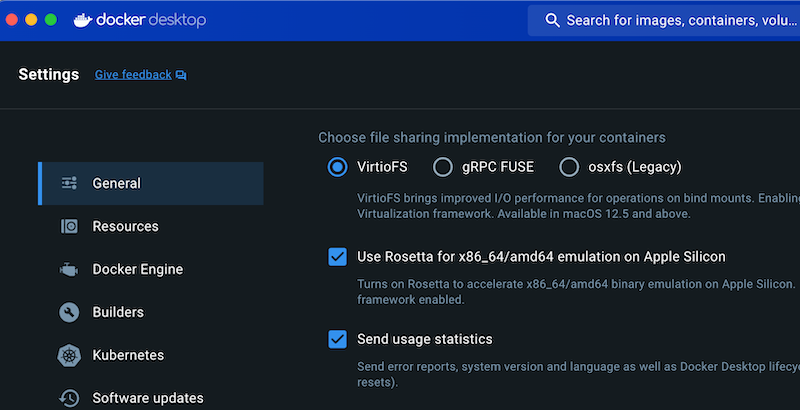Image resolution: width=800 pixels, height=410 pixels.
Task: Click the search magnifier icon
Action: (x=552, y=20)
